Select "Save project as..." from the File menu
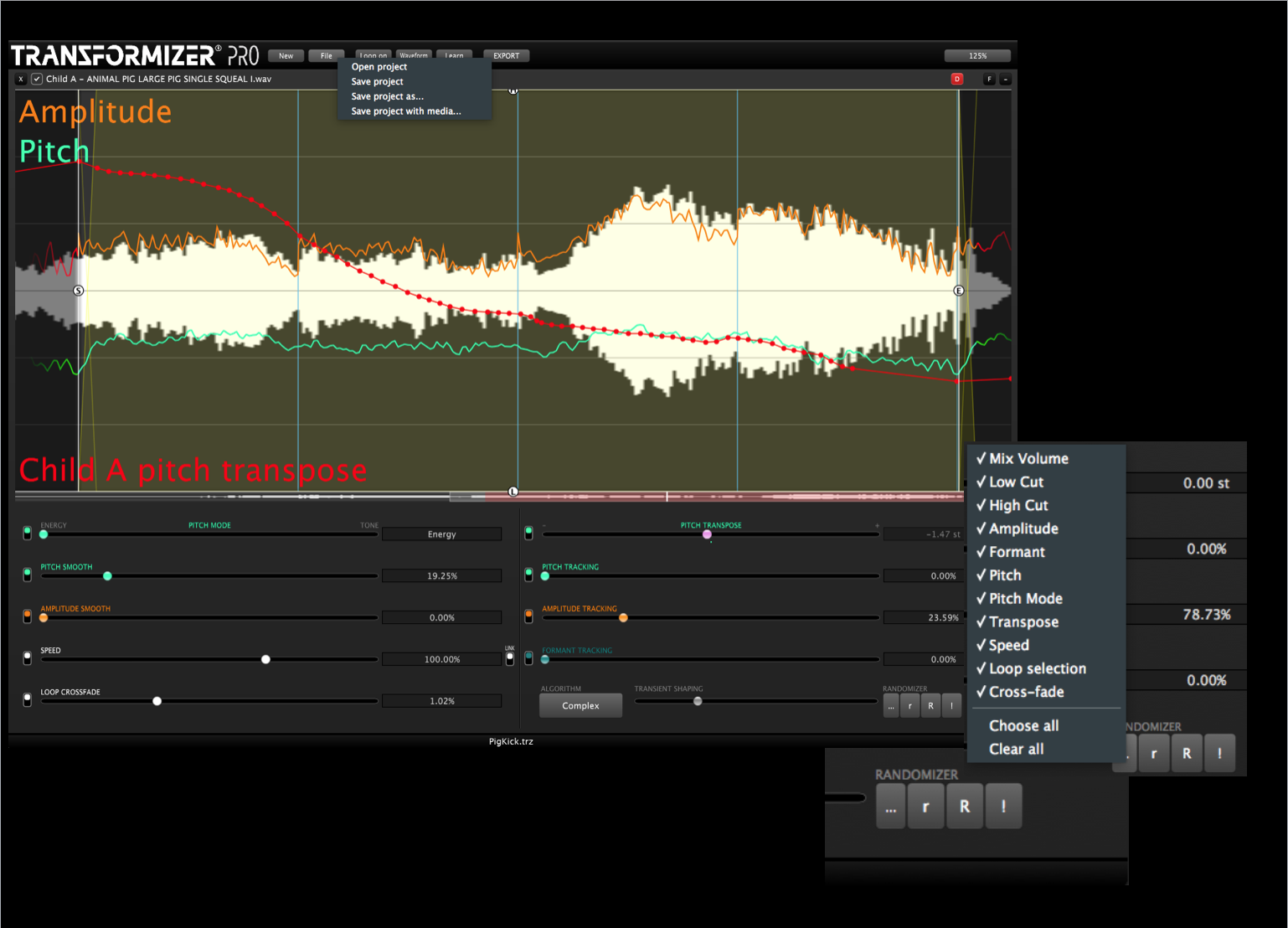The width and height of the screenshot is (1288, 928). (388, 96)
